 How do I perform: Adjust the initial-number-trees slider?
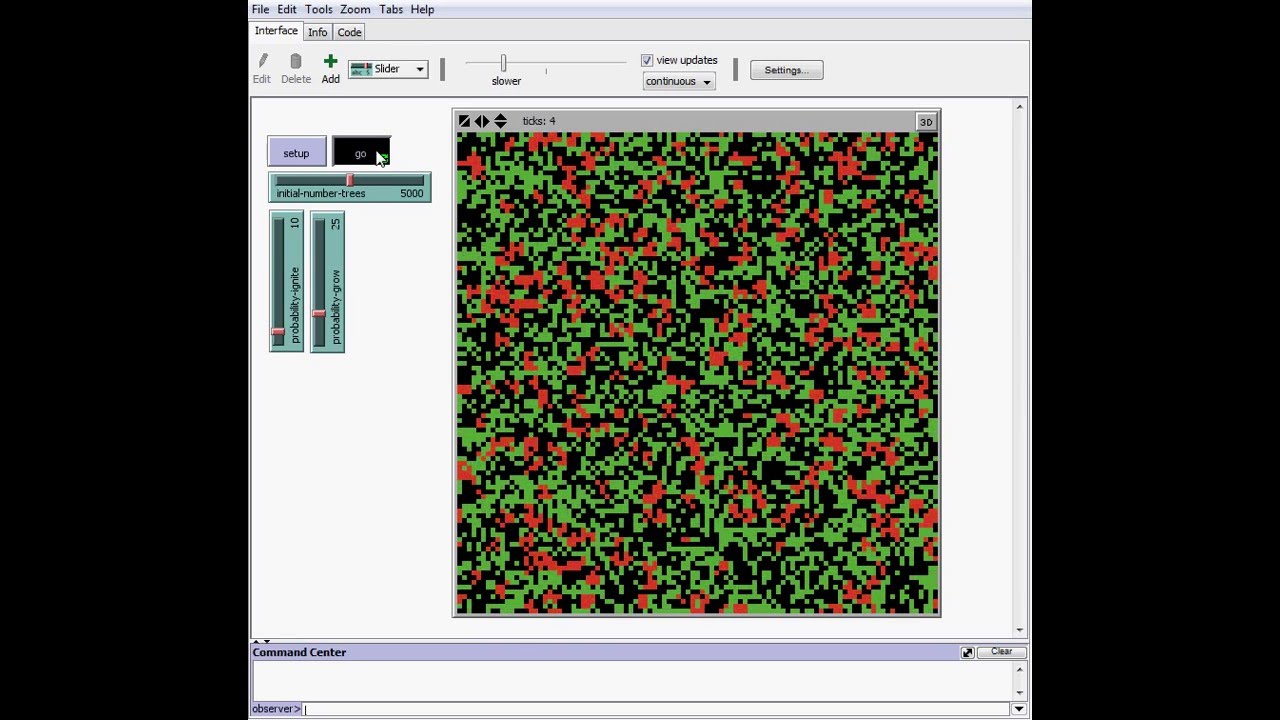coord(350,180)
